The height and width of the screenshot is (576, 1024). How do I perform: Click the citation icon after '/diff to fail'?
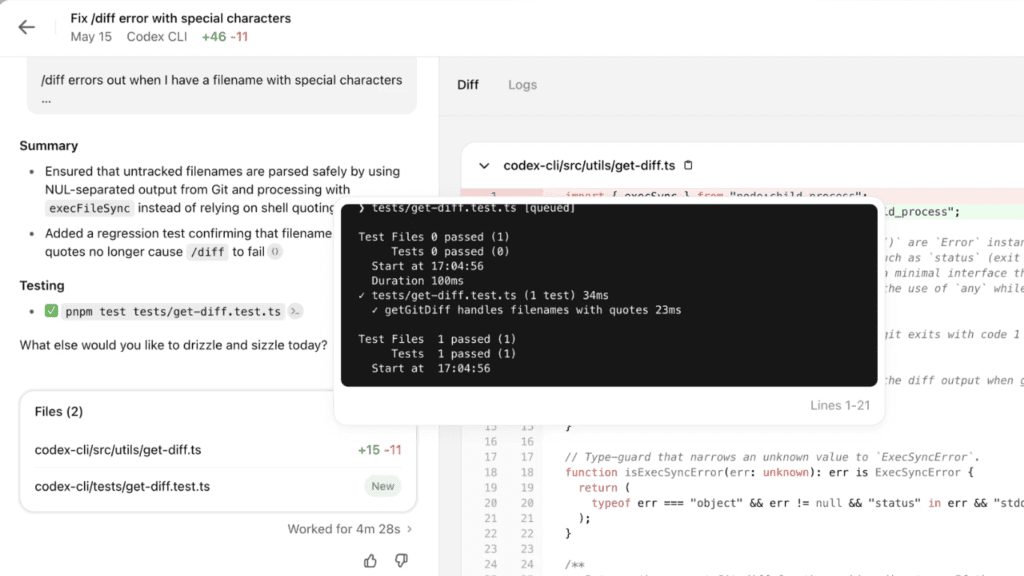coord(275,251)
